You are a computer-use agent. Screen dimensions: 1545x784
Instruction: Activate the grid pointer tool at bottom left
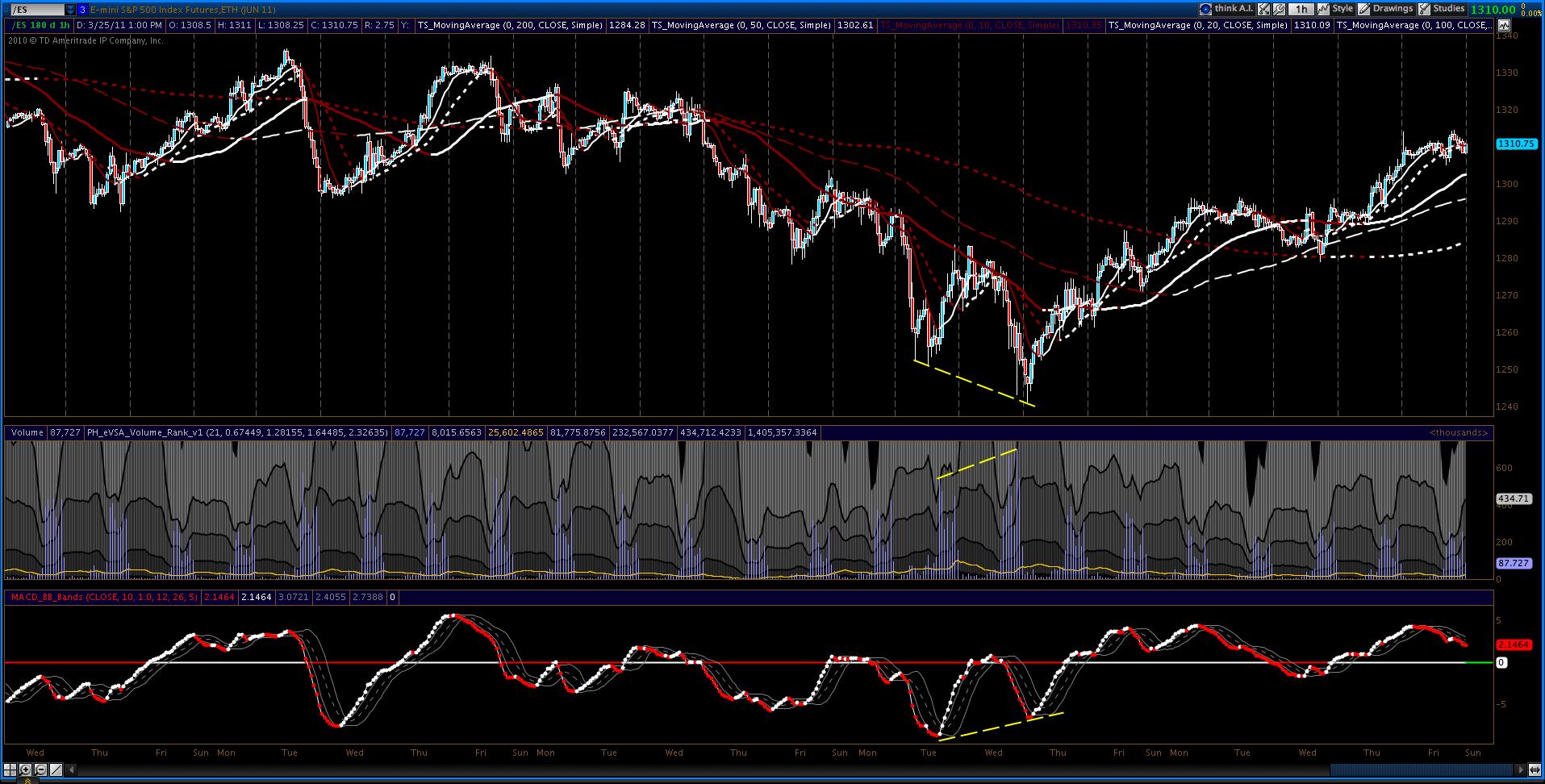[10, 769]
